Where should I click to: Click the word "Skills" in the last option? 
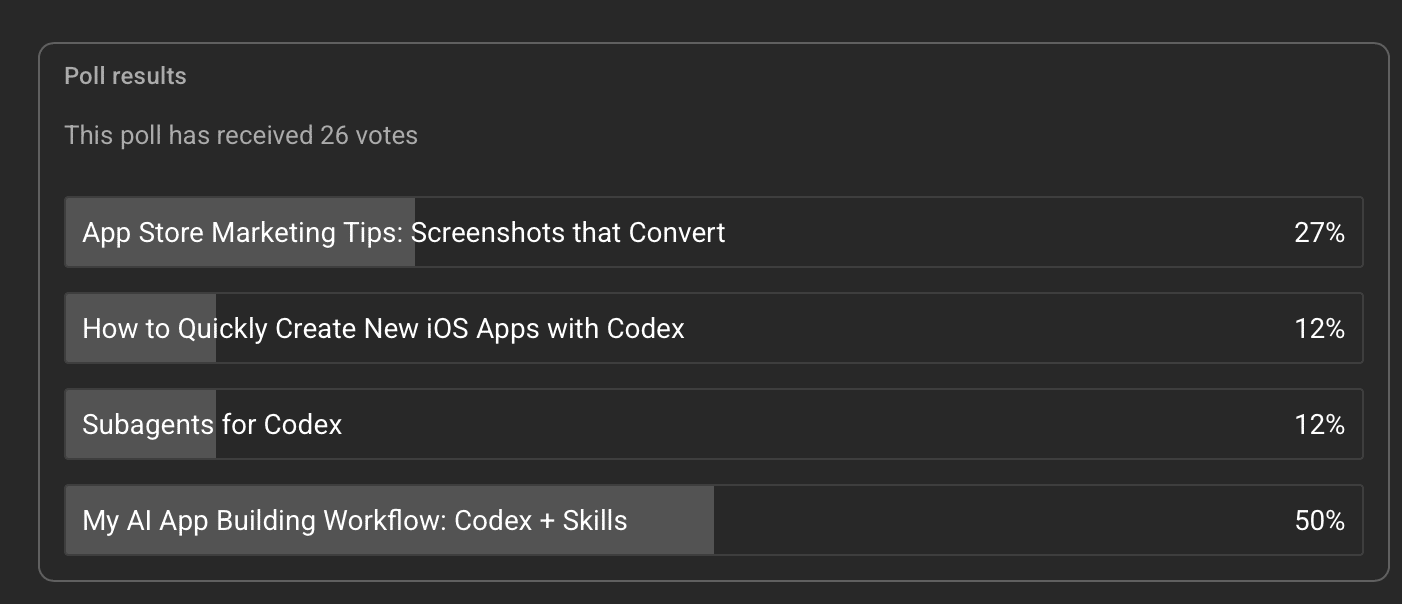click(595, 521)
